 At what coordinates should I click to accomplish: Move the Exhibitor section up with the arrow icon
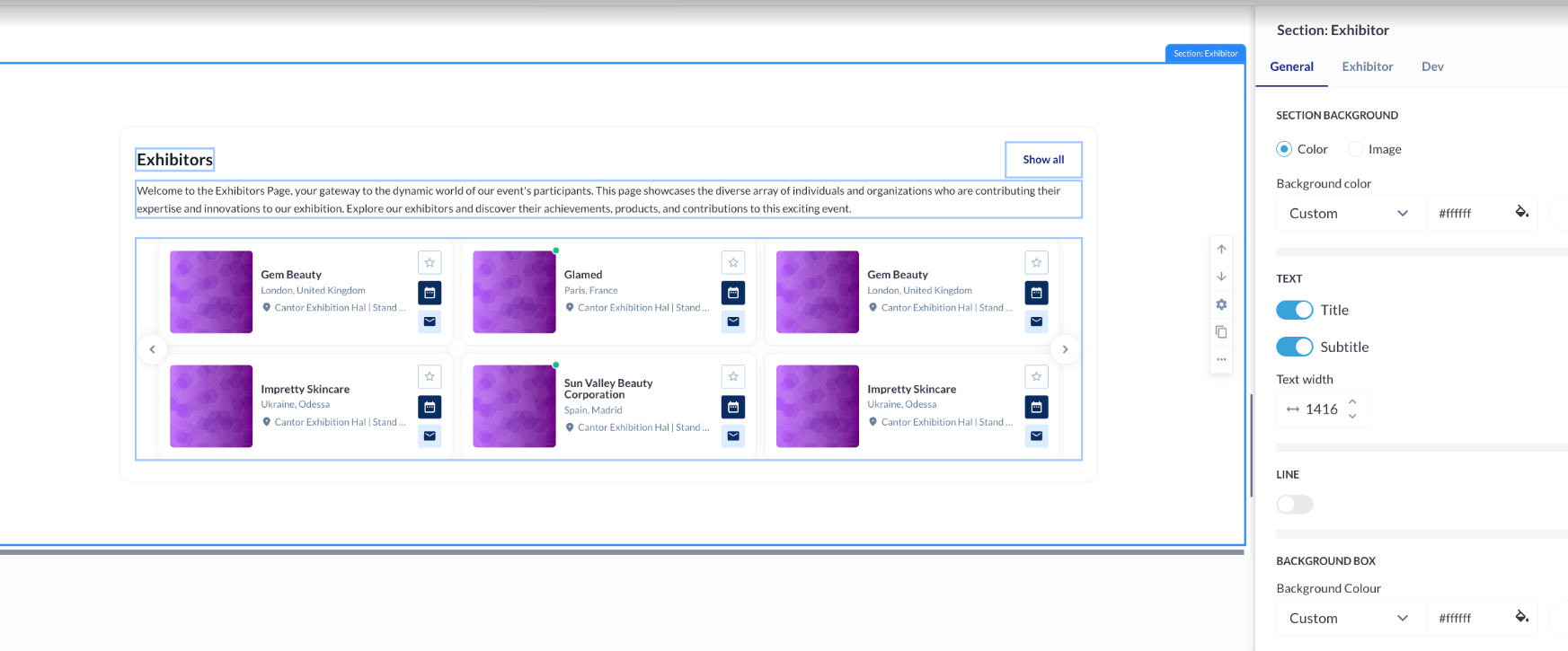tap(1221, 249)
